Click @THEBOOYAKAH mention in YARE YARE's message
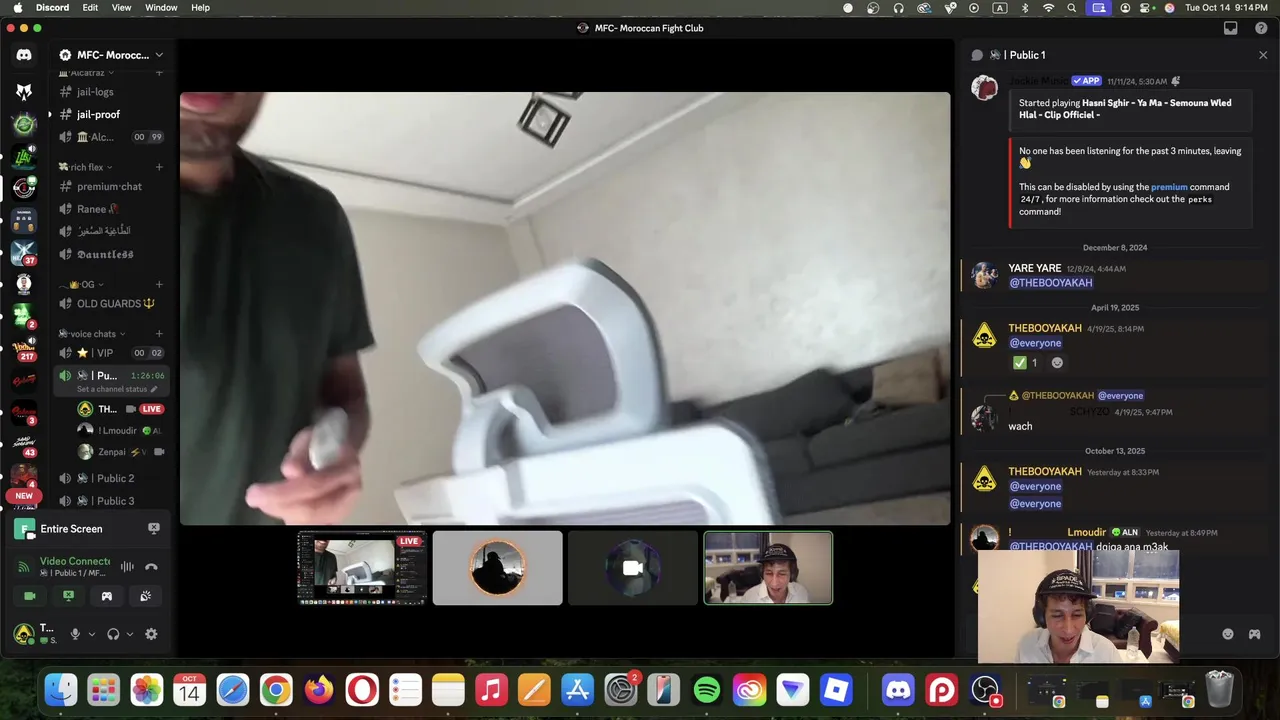1280x720 pixels. click(1050, 283)
